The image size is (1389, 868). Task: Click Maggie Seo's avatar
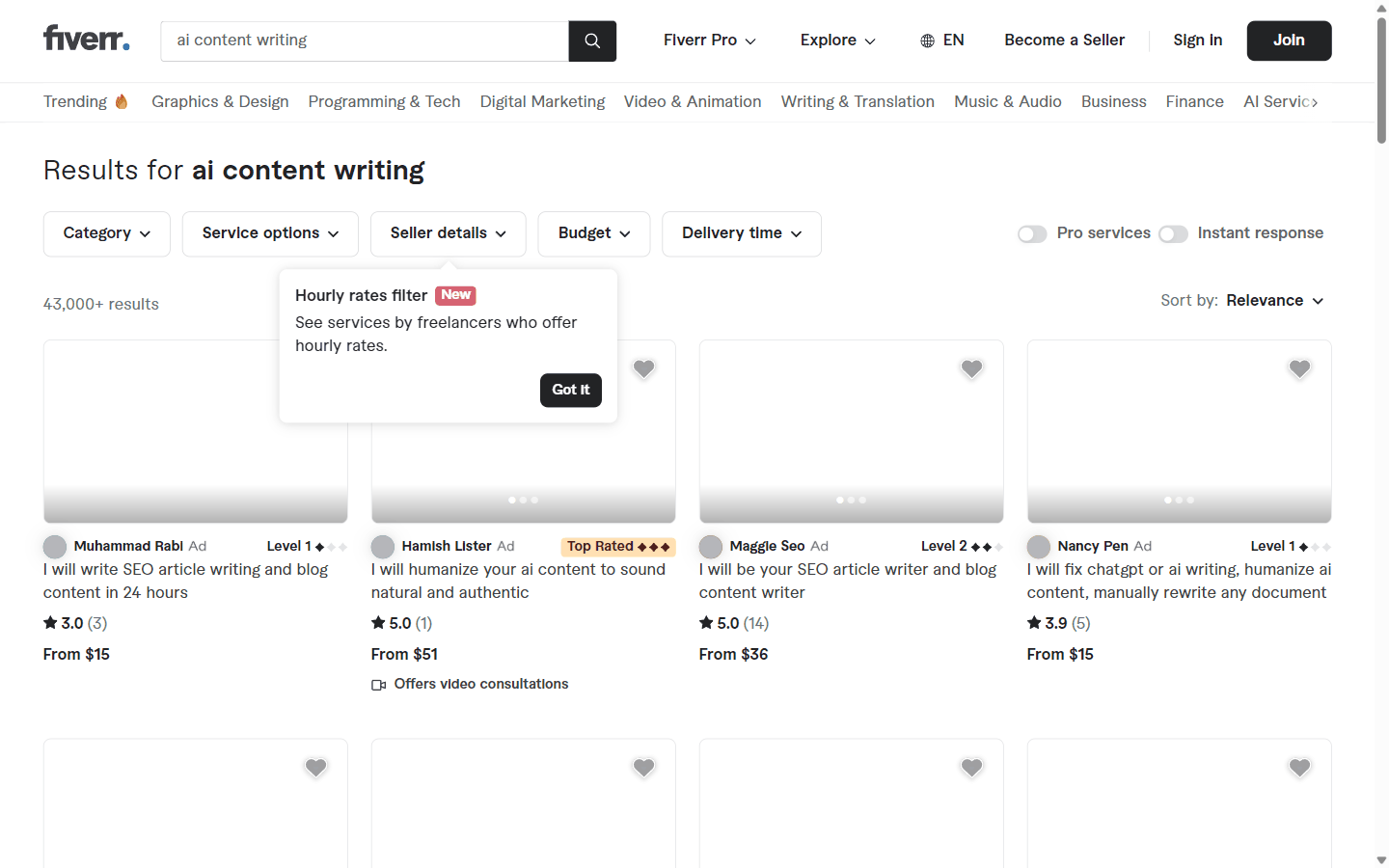click(x=711, y=547)
